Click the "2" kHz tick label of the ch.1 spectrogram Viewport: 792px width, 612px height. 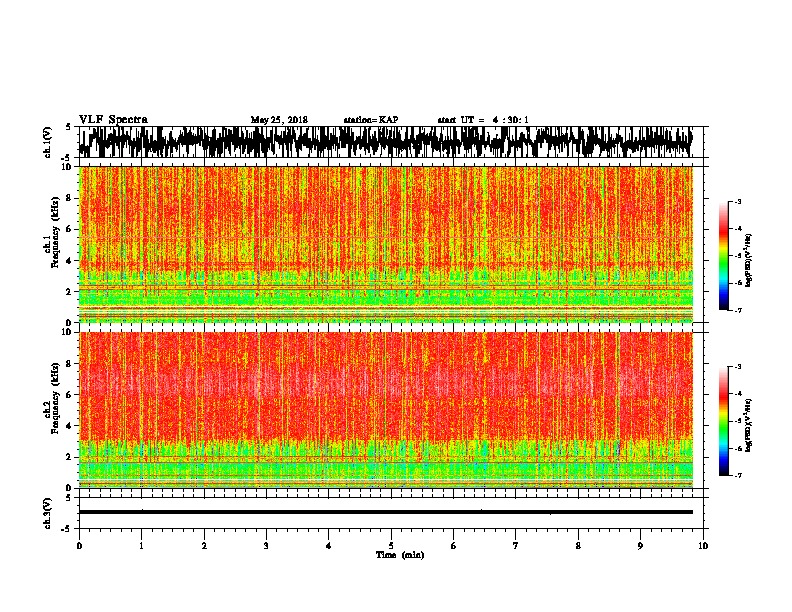click(69, 291)
